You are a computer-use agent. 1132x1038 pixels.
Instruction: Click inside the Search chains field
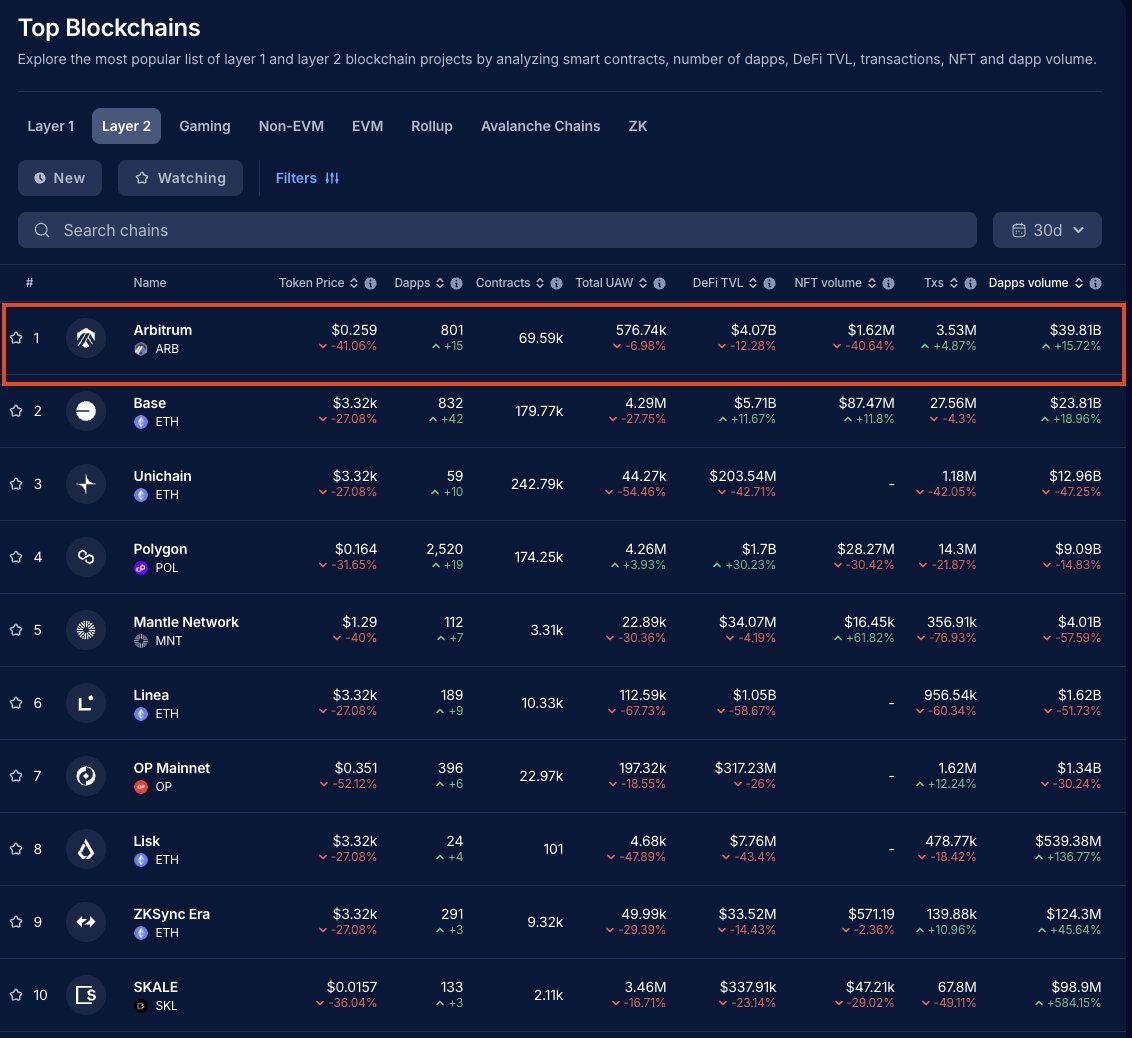[400, 229]
